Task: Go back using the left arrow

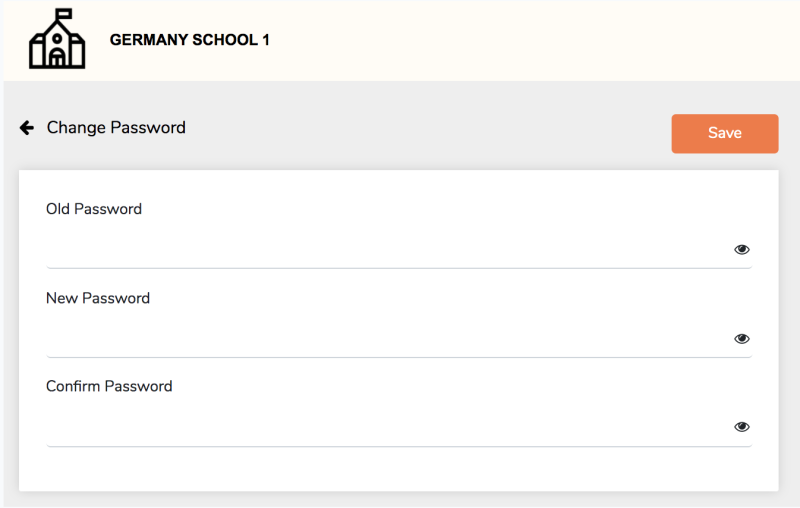Action: click(27, 128)
